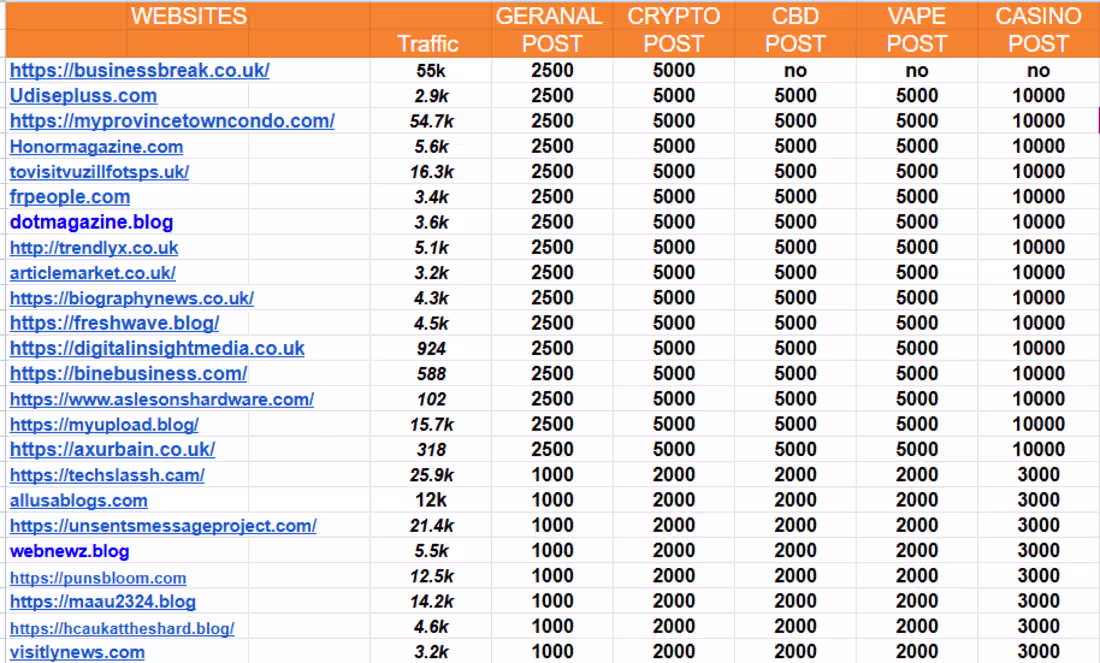Open the frpeople.com link
The image size is (1100, 663).
69,197
